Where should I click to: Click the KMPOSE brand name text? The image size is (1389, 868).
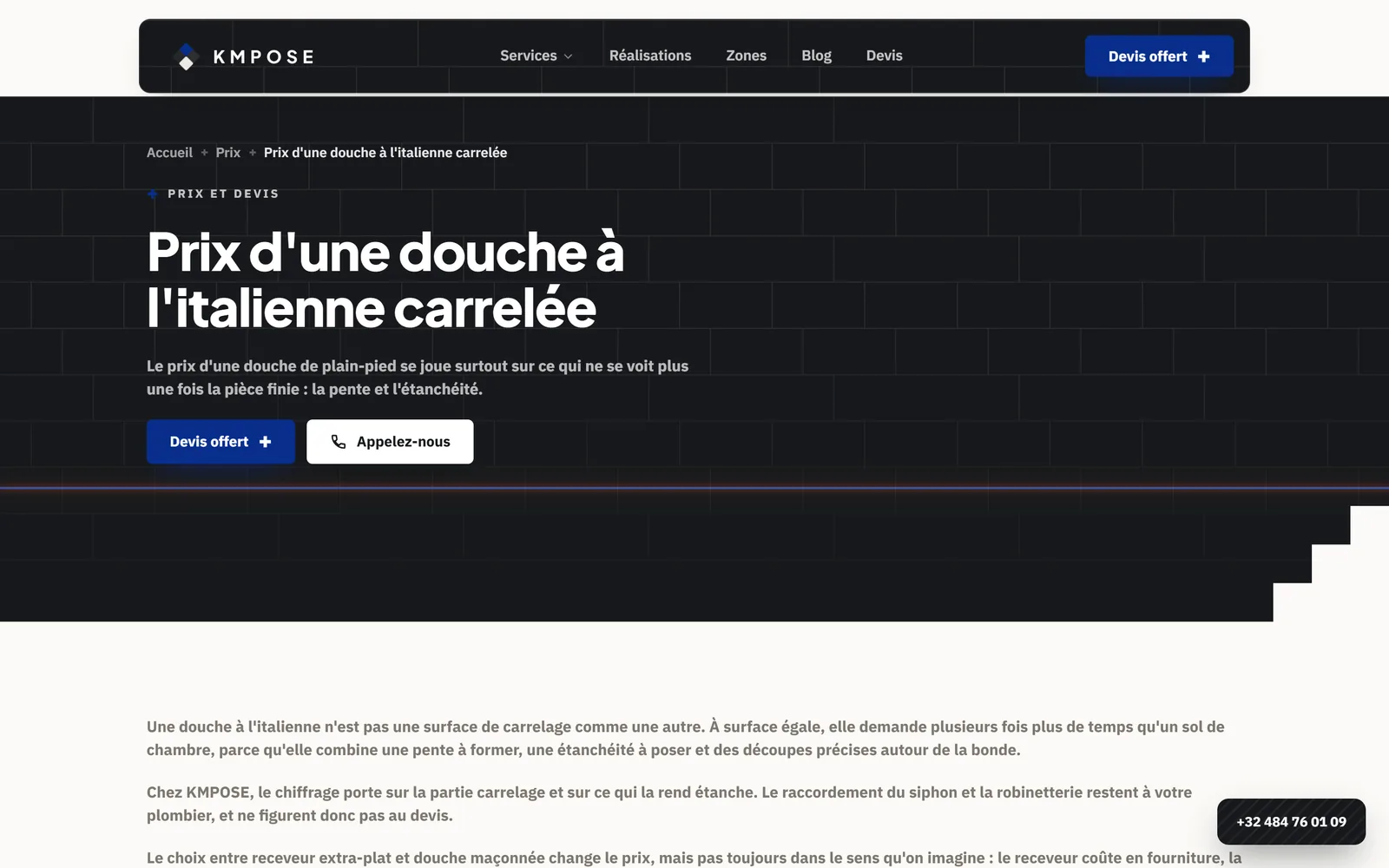click(x=264, y=57)
